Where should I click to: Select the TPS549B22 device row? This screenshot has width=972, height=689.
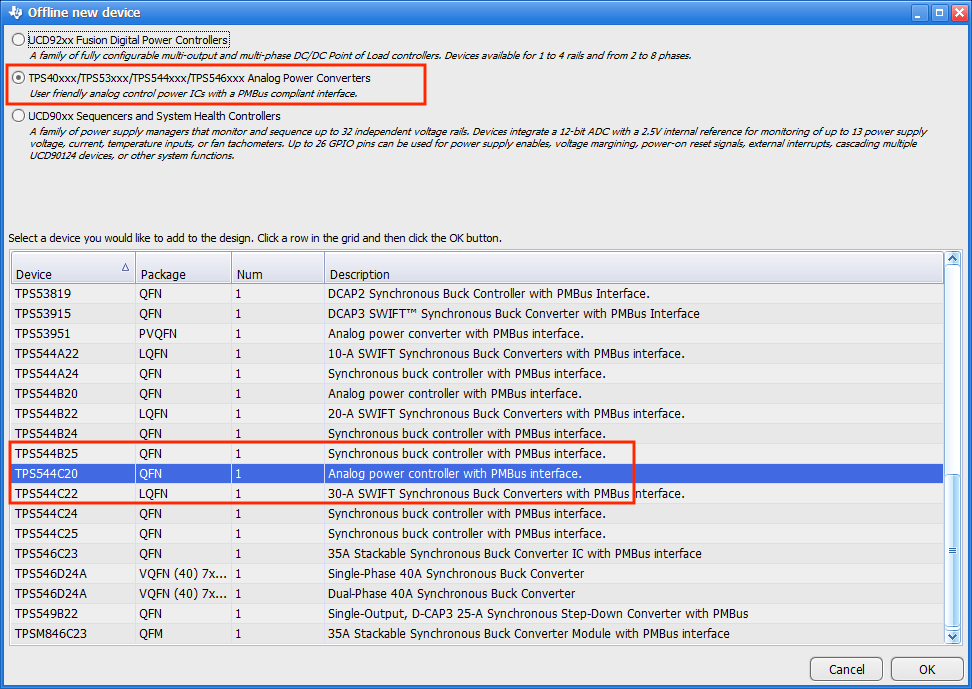point(477,613)
